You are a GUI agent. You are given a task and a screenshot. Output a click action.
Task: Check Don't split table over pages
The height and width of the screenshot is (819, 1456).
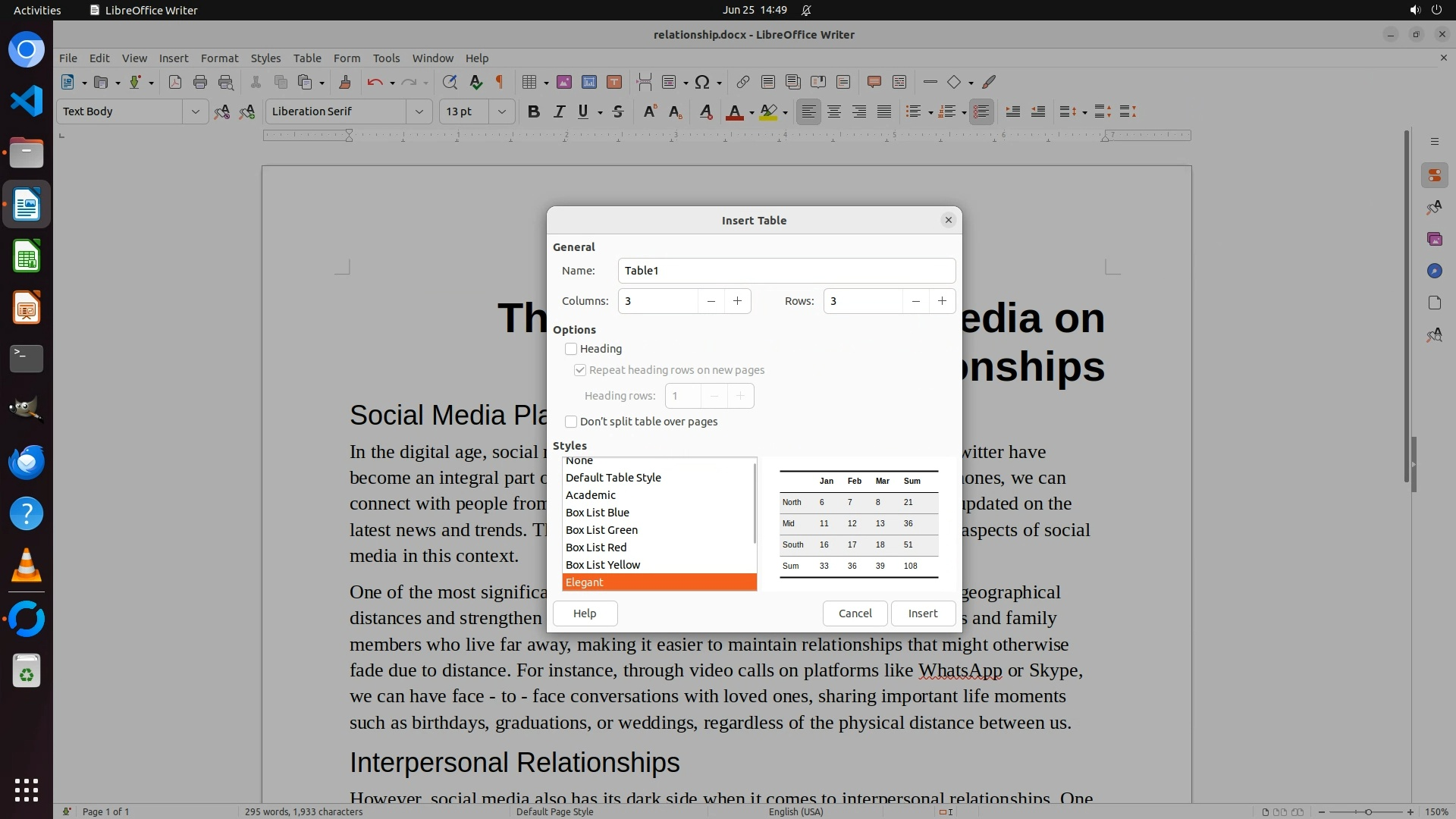(571, 422)
